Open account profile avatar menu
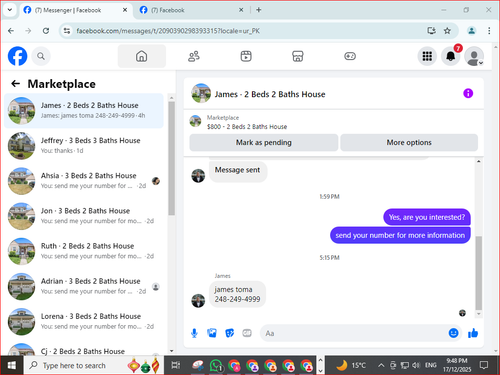Image resolution: width=500 pixels, height=375 pixels. coord(474,56)
